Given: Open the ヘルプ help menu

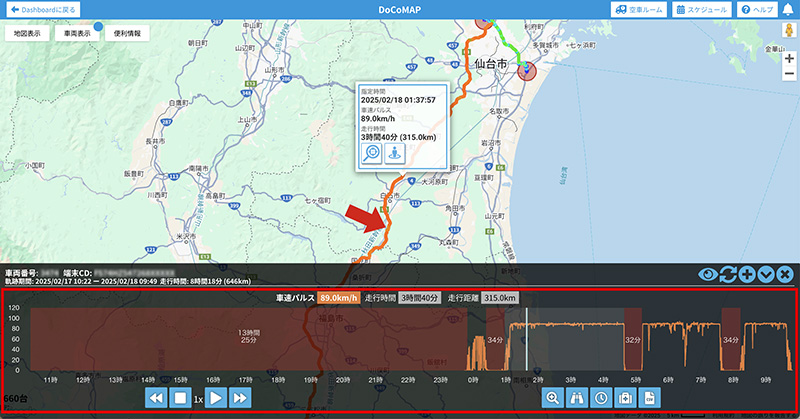Looking at the screenshot, I should point(757,9).
